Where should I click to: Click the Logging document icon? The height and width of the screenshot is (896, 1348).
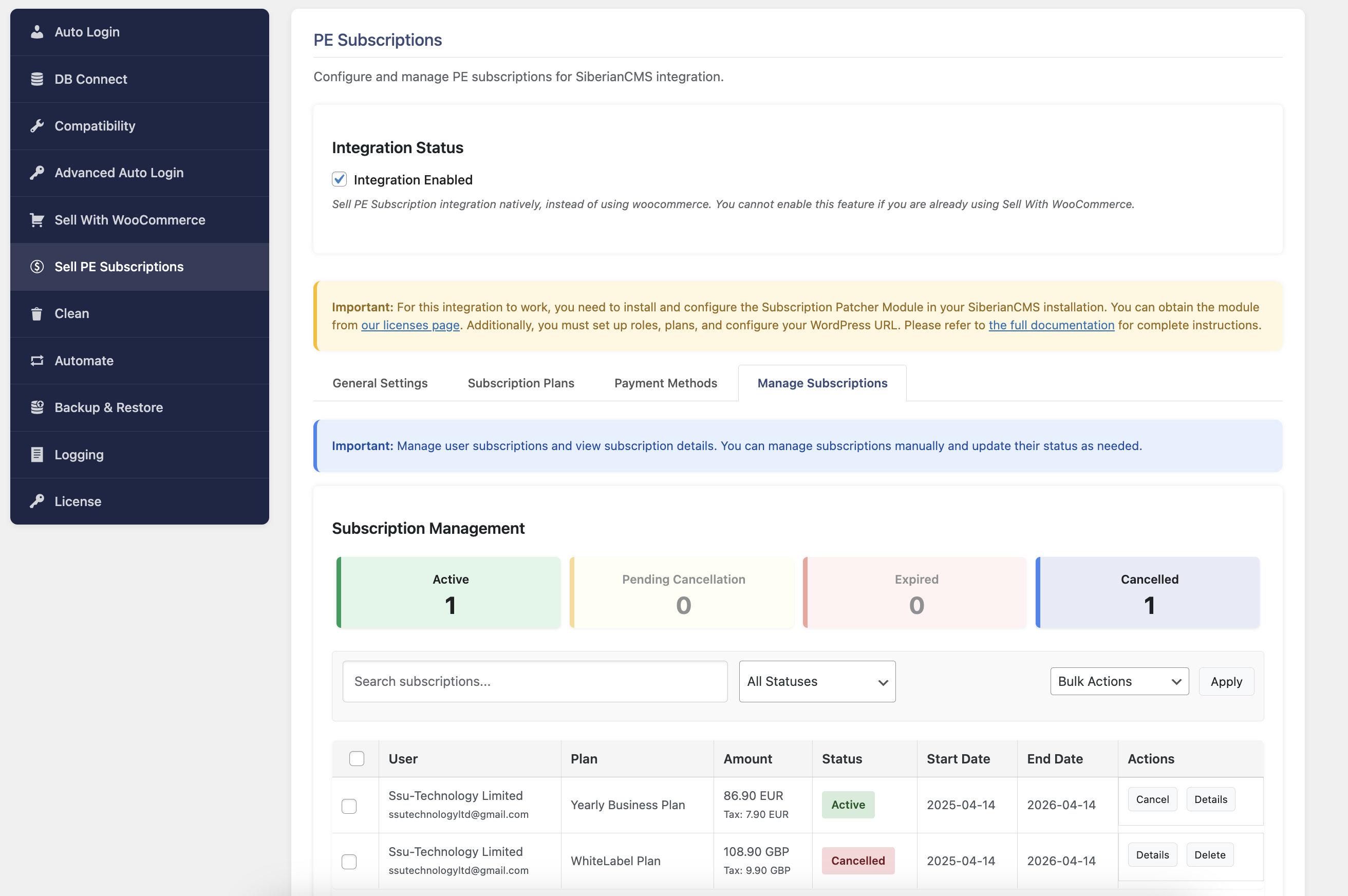tap(37, 454)
